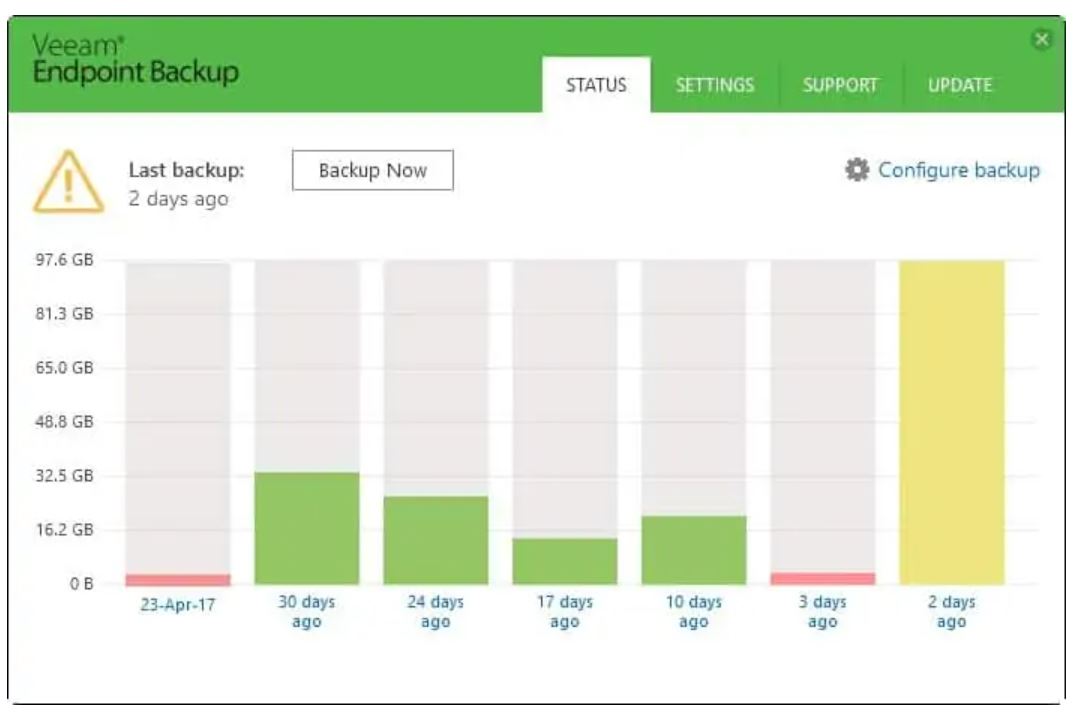Click the green 17 days ago bar
Viewport: 1080px width, 712px height.
click(565, 561)
